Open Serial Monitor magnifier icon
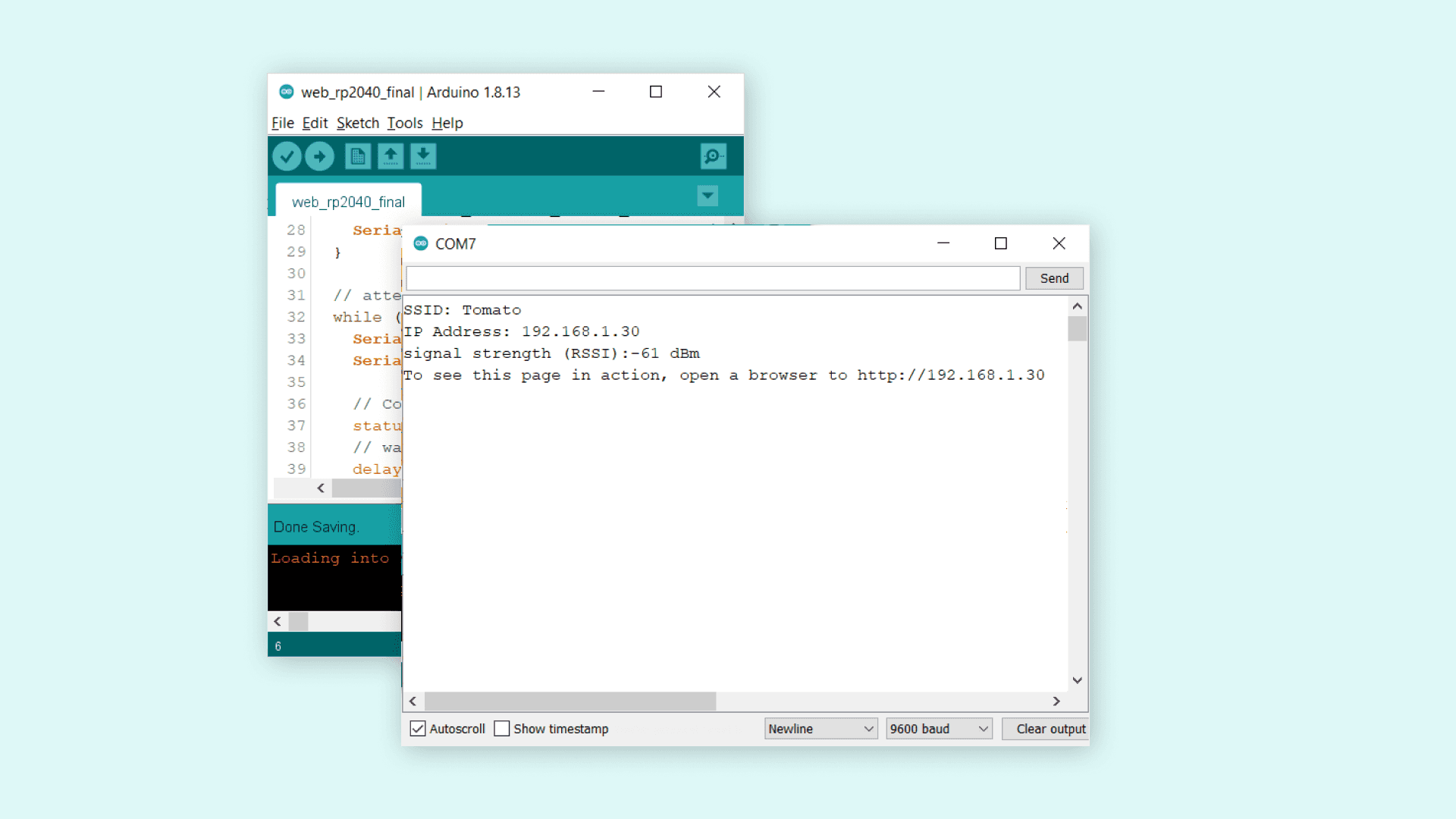Image resolution: width=1456 pixels, height=819 pixels. [x=713, y=157]
